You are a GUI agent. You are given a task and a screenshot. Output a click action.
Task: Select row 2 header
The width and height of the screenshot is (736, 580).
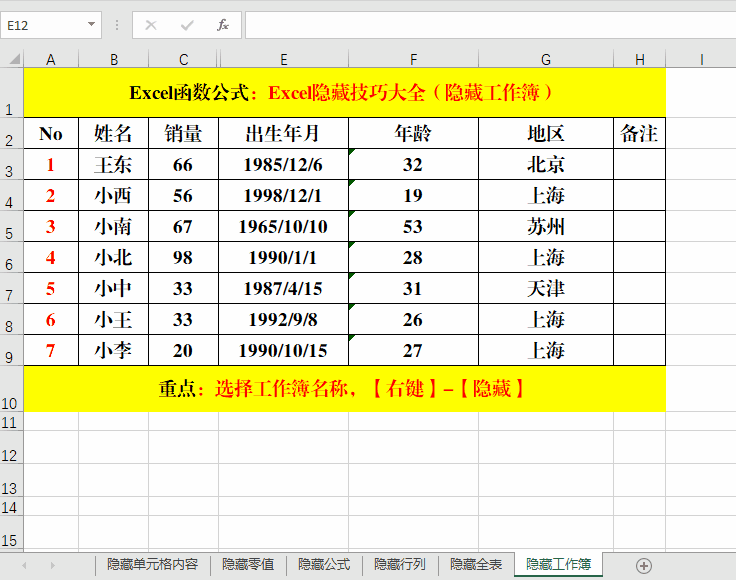[x=11, y=133]
